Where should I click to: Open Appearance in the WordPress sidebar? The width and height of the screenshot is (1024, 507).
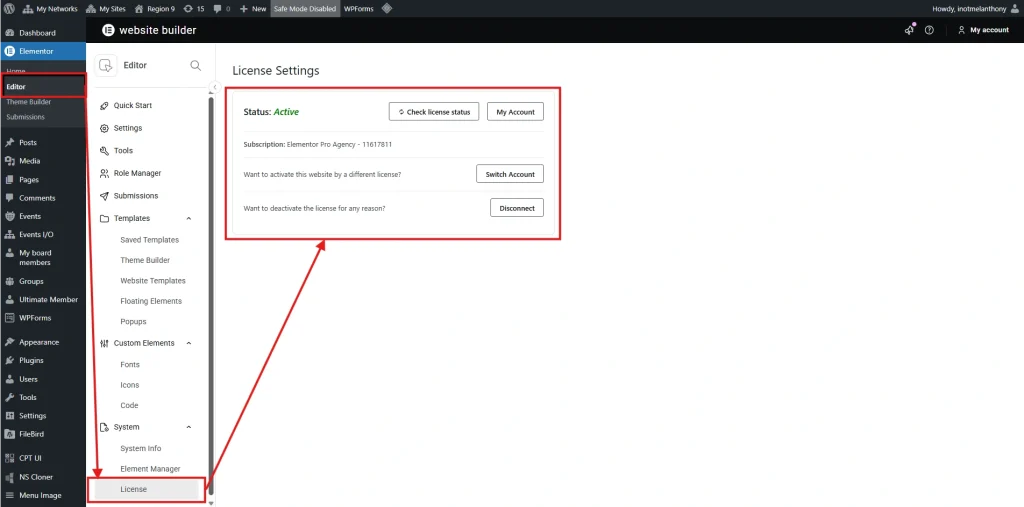click(x=42, y=342)
